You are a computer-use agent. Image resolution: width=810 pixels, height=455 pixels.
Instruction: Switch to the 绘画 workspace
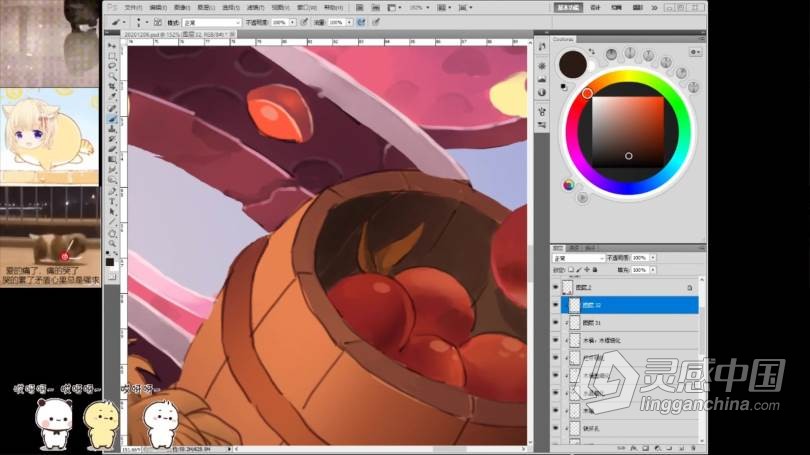point(617,8)
